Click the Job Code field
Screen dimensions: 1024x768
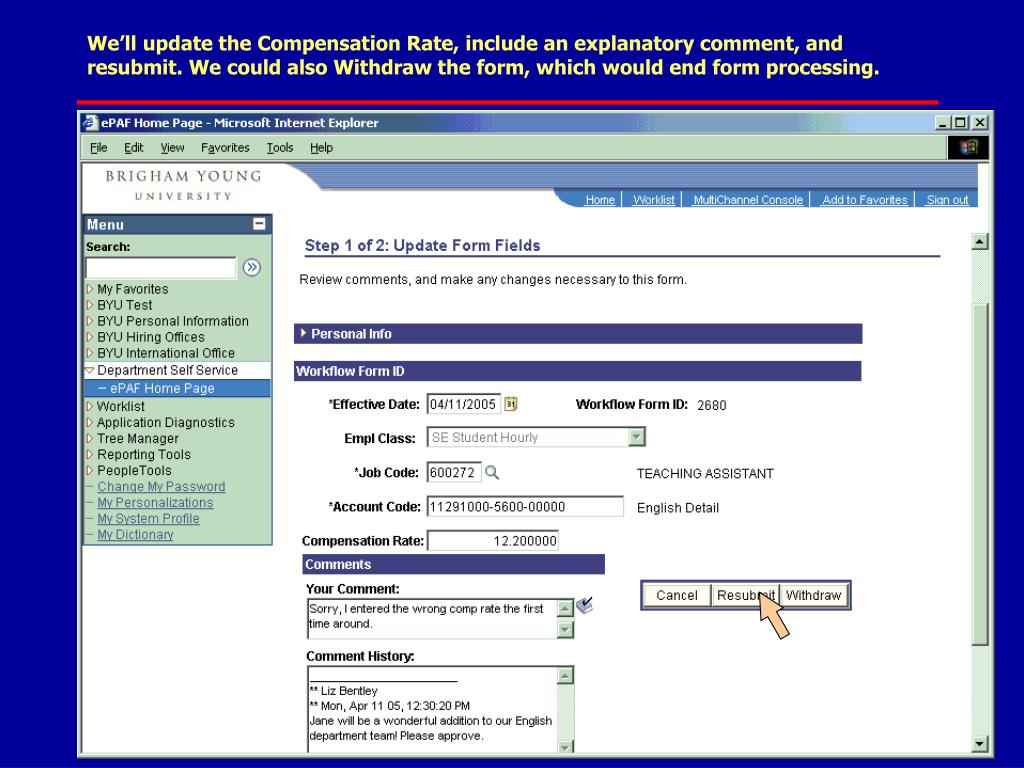coord(454,472)
